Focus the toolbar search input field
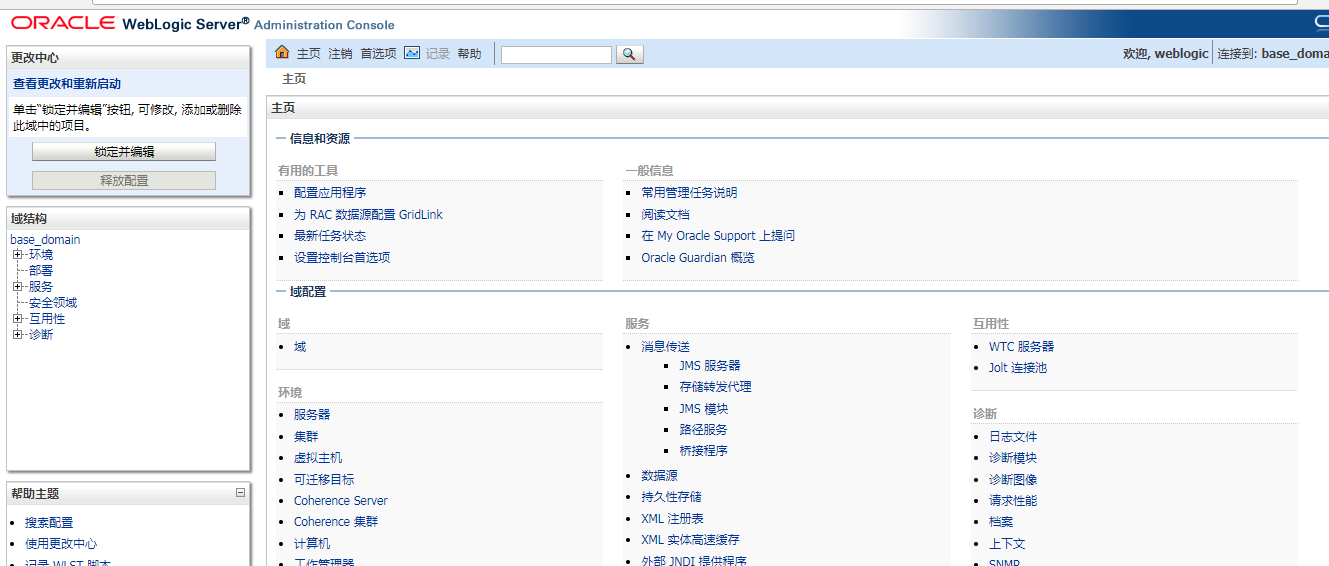Screen dimensions: 1329x566 click(556, 55)
